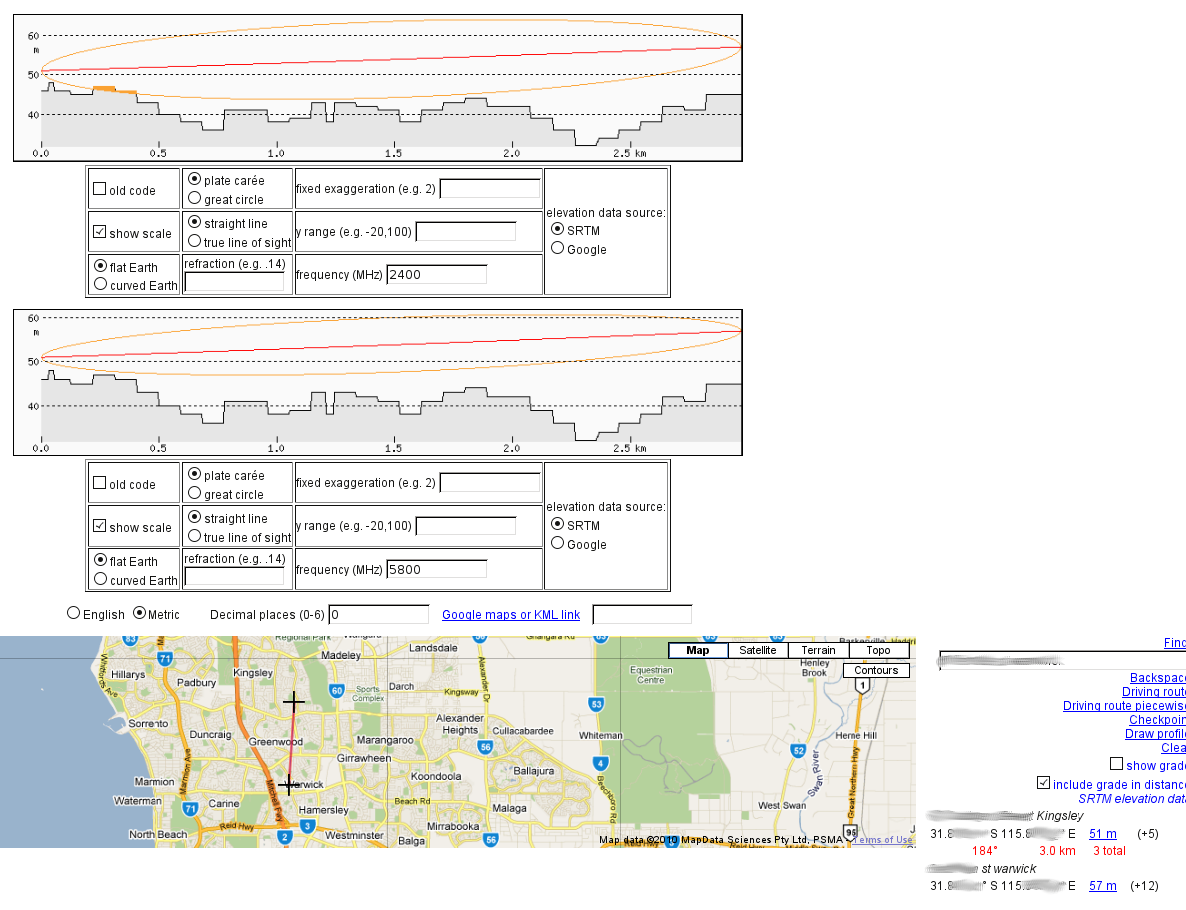
Task: Switch the map to Terrain view
Action: coord(818,650)
